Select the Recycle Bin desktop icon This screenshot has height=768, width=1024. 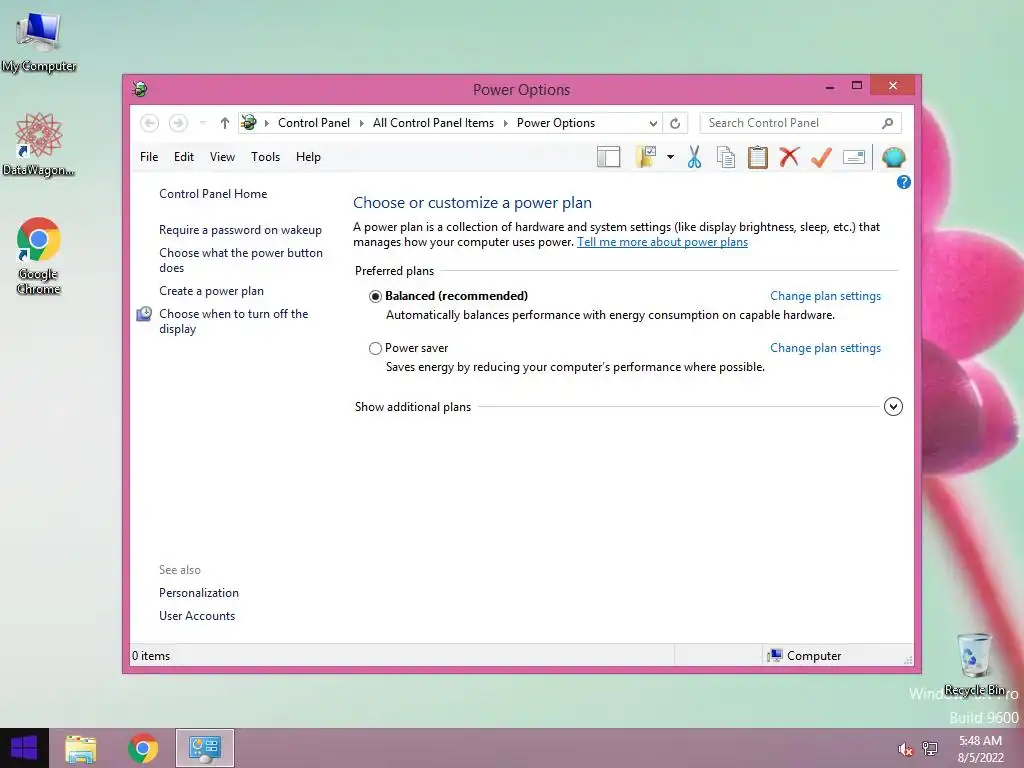coord(974,664)
